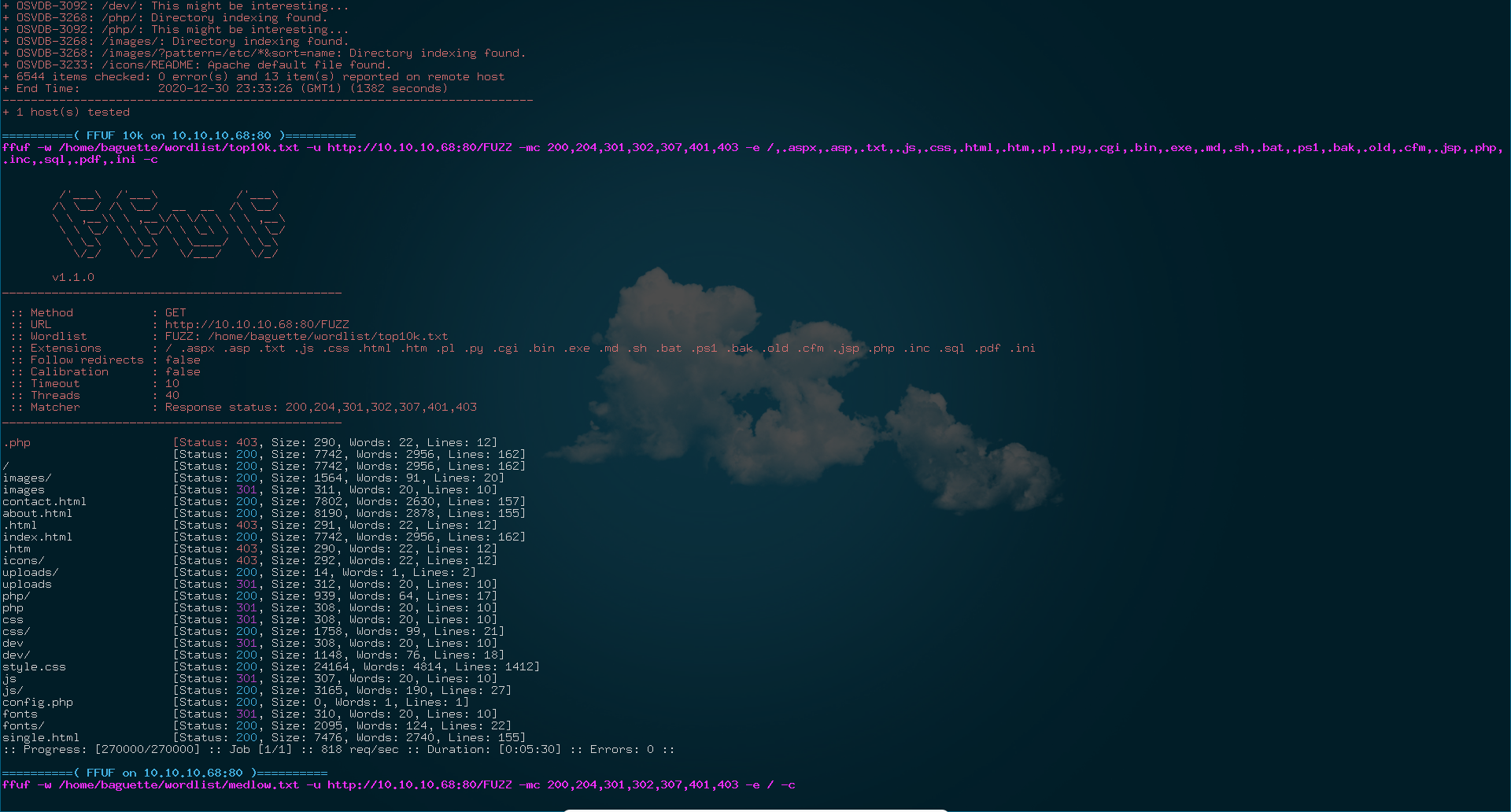Click the 'Matcher' config label

pos(55,408)
